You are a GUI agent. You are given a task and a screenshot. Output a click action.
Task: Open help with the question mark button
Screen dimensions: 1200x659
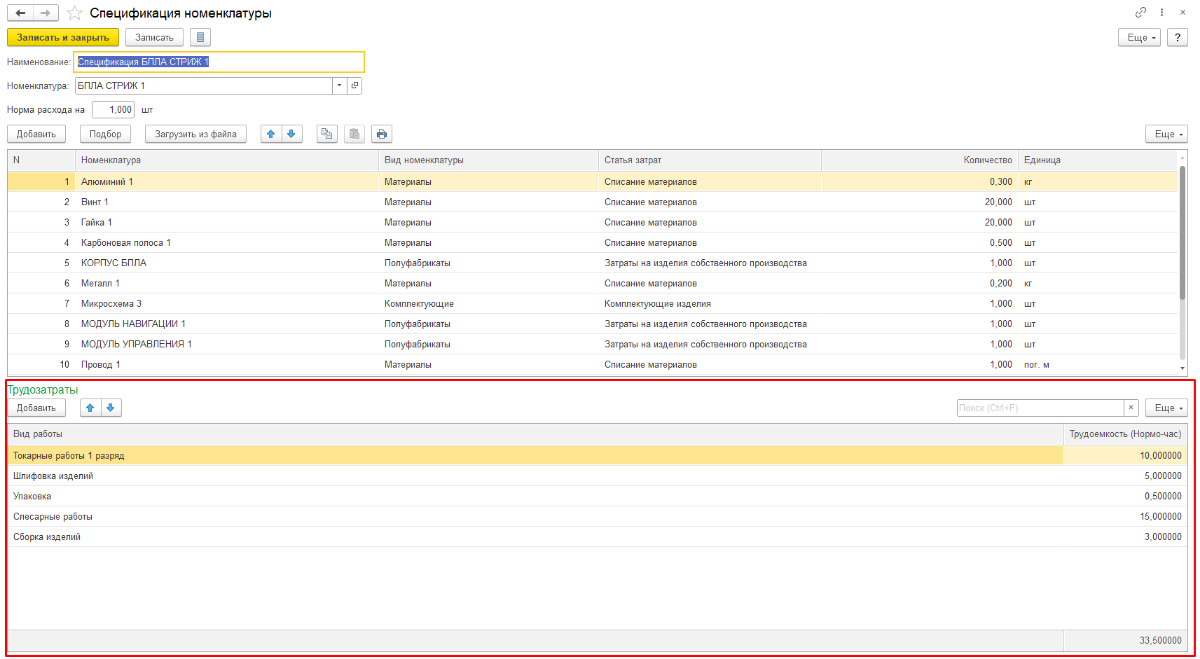pos(1177,37)
